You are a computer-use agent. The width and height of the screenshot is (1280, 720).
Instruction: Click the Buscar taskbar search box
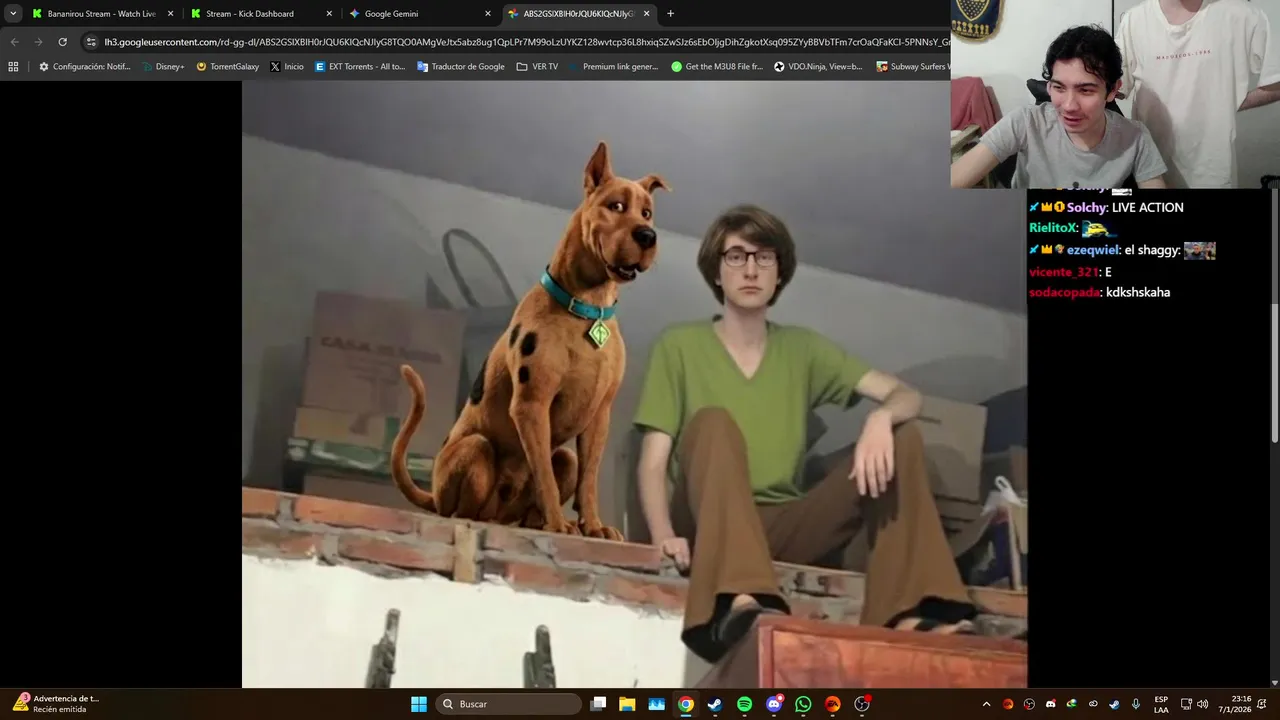click(508, 704)
